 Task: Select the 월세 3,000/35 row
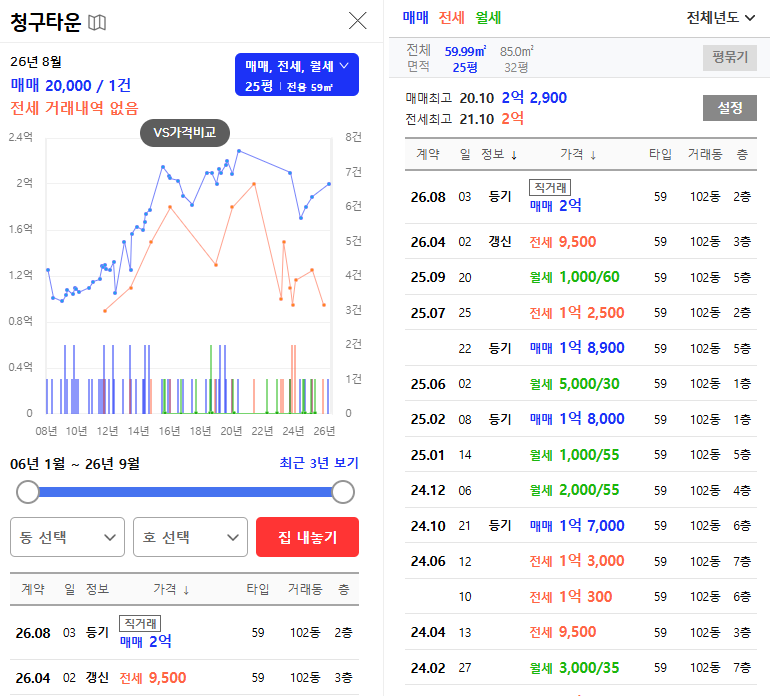pyautogui.click(x=580, y=668)
